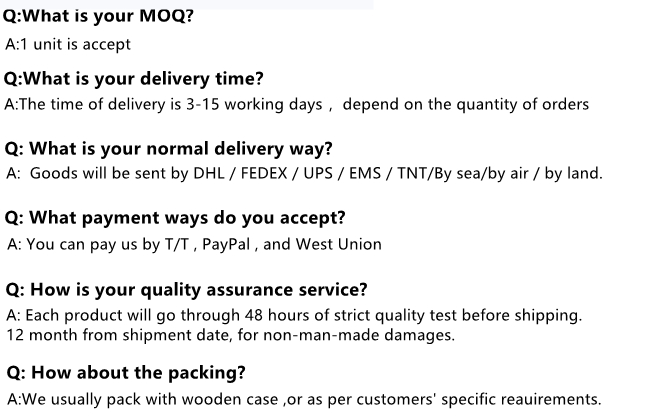
Task: Click 'depend on the quantity of orders' text
Action: pos(466,105)
